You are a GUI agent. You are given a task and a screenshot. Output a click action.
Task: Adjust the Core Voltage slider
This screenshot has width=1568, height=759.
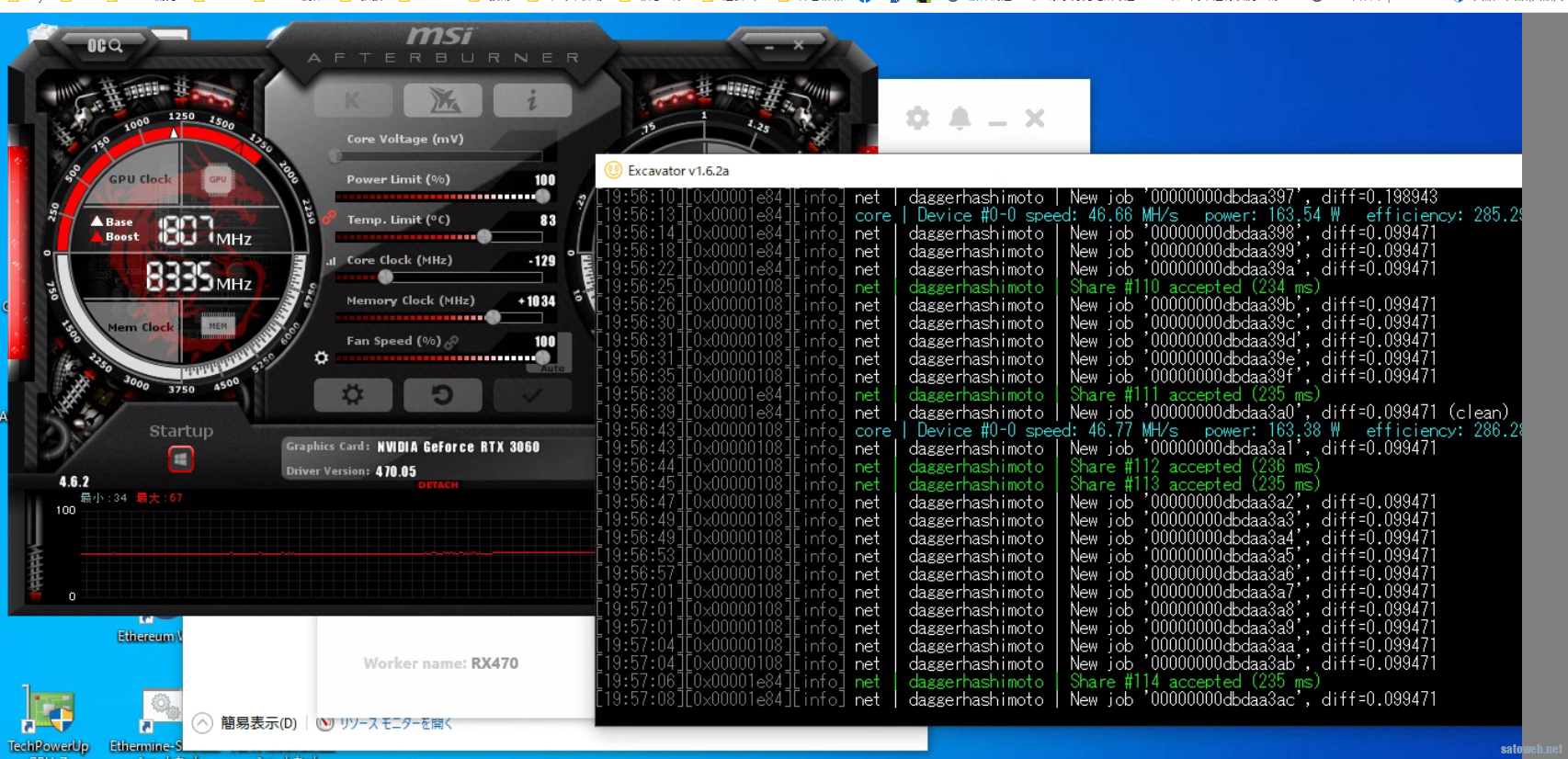coord(439,156)
